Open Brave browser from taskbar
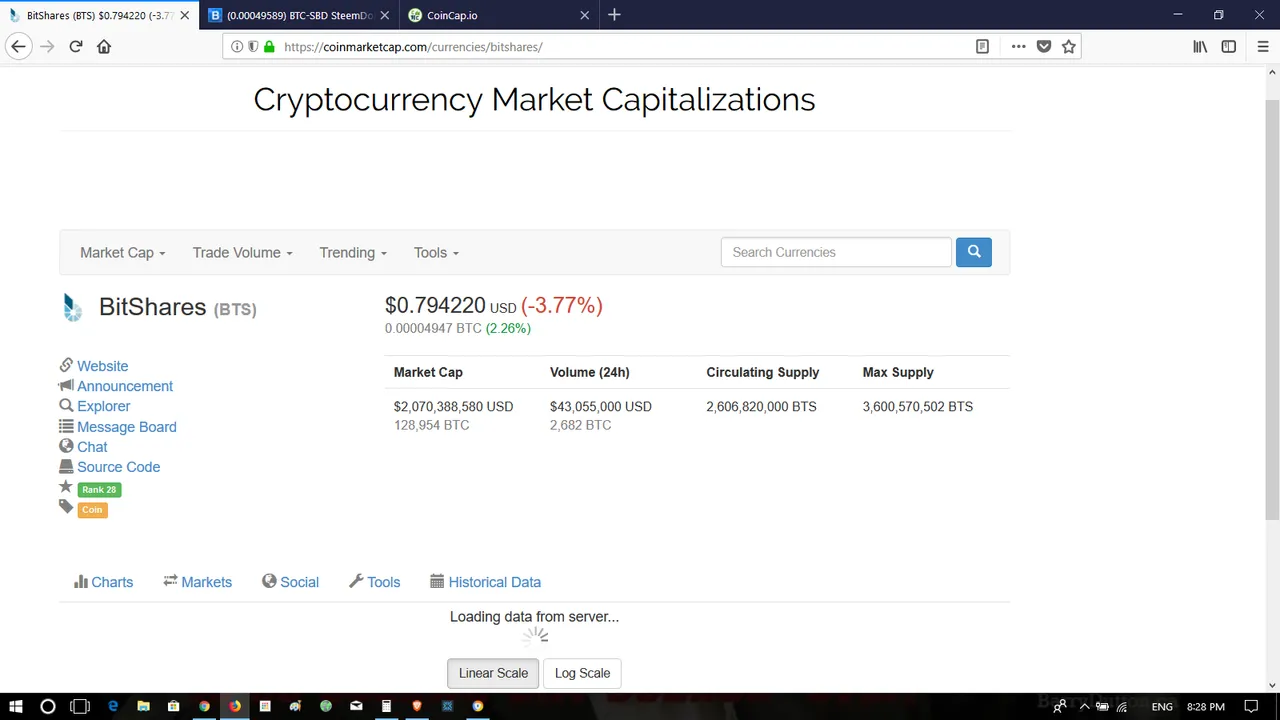The width and height of the screenshot is (1280, 720). (x=417, y=706)
